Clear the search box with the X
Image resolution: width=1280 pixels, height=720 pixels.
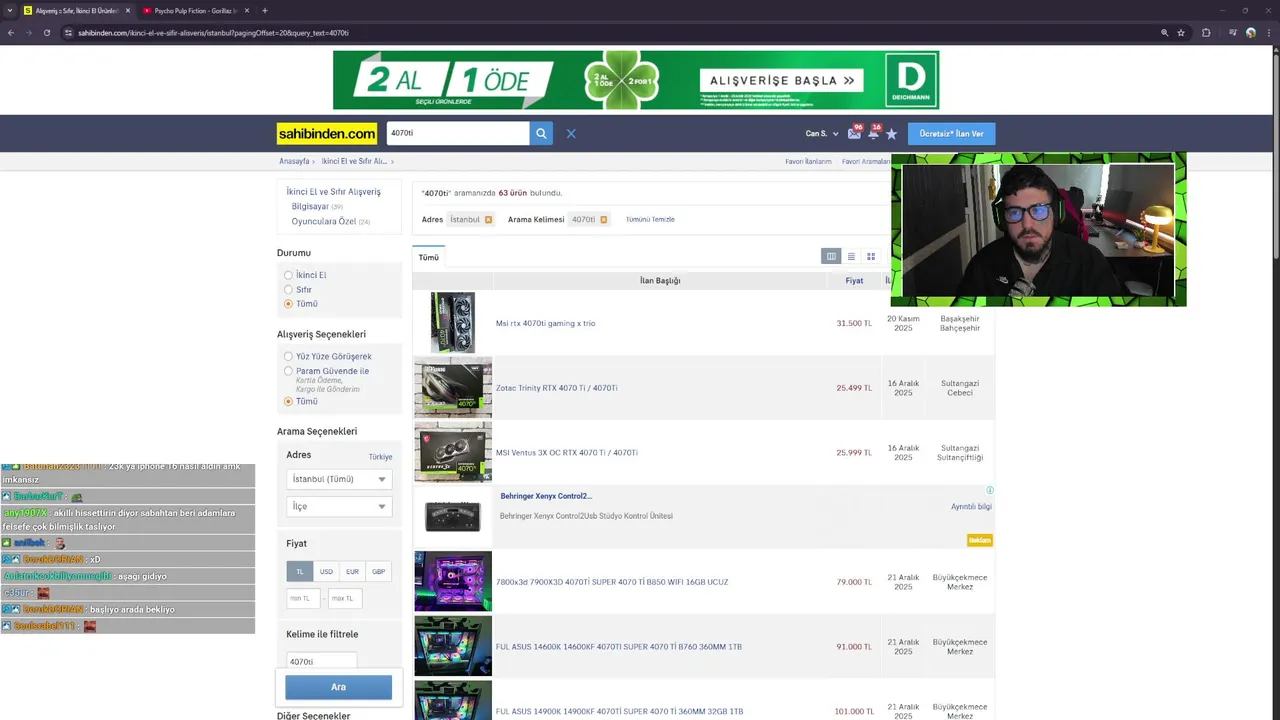coord(571,133)
